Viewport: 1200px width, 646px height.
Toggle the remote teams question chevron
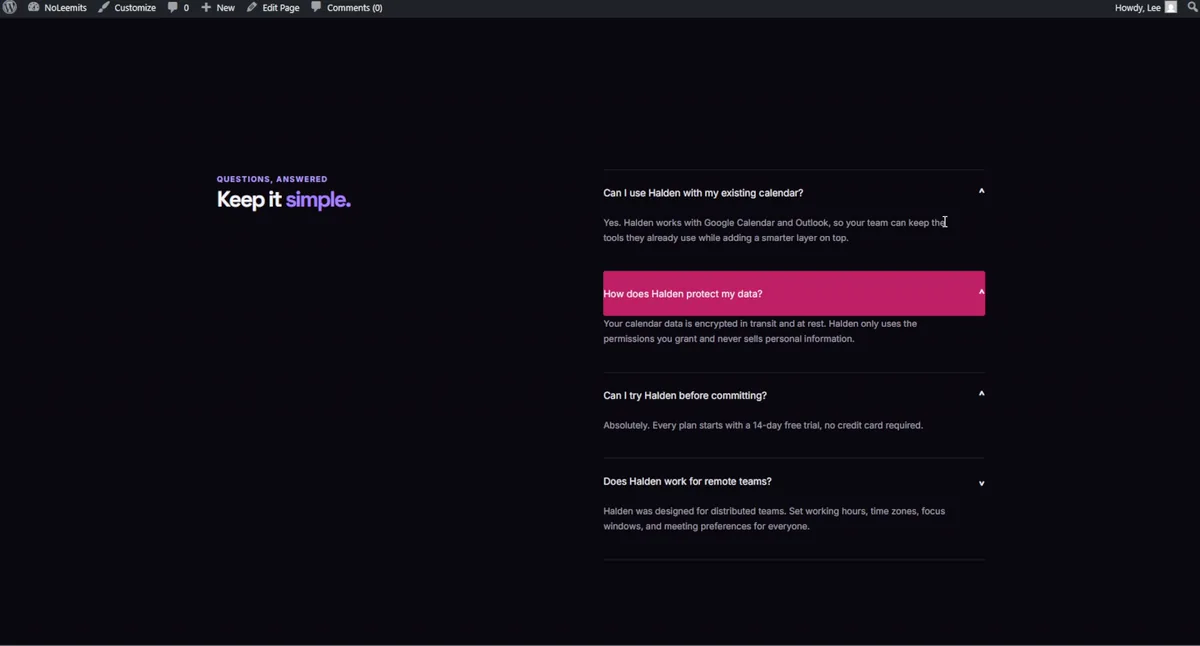(x=981, y=483)
